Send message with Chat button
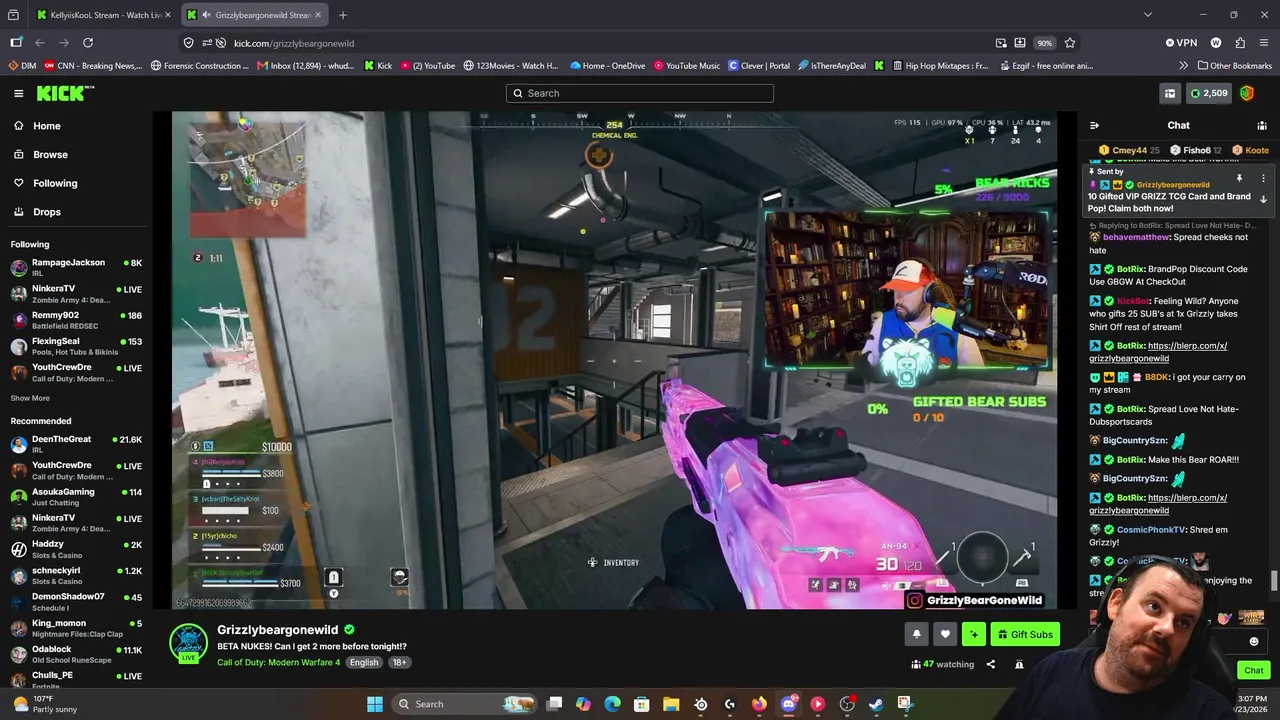This screenshot has width=1280, height=720. click(1254, 670)
